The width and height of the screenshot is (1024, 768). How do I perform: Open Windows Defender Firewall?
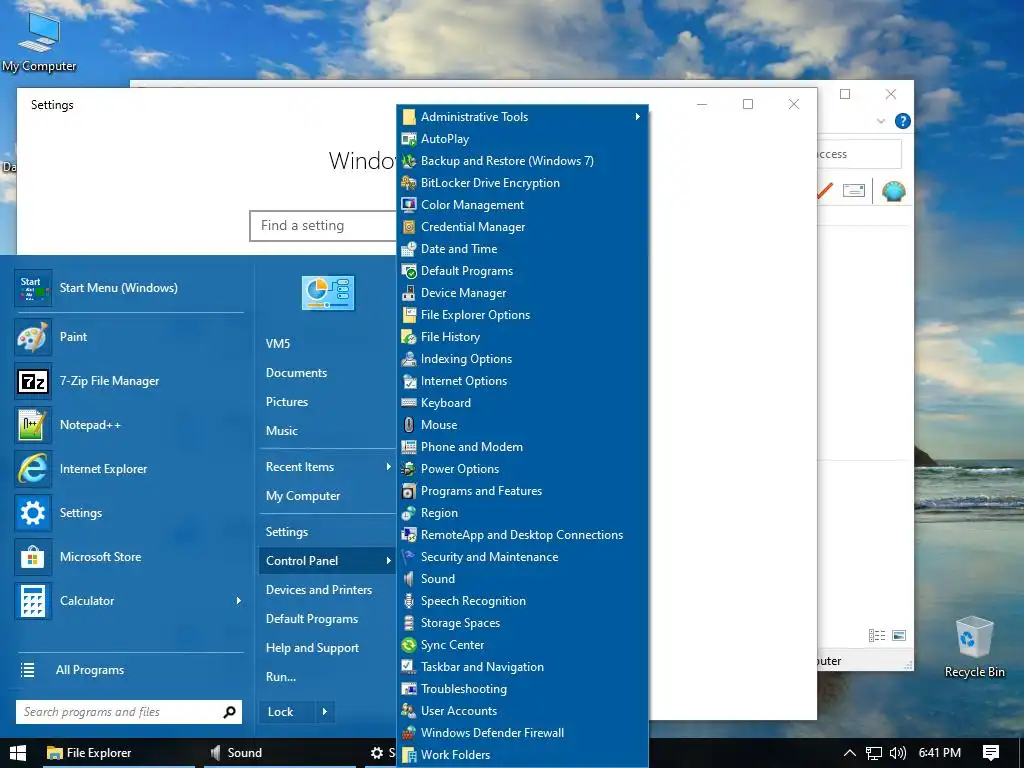pos(522,733)
